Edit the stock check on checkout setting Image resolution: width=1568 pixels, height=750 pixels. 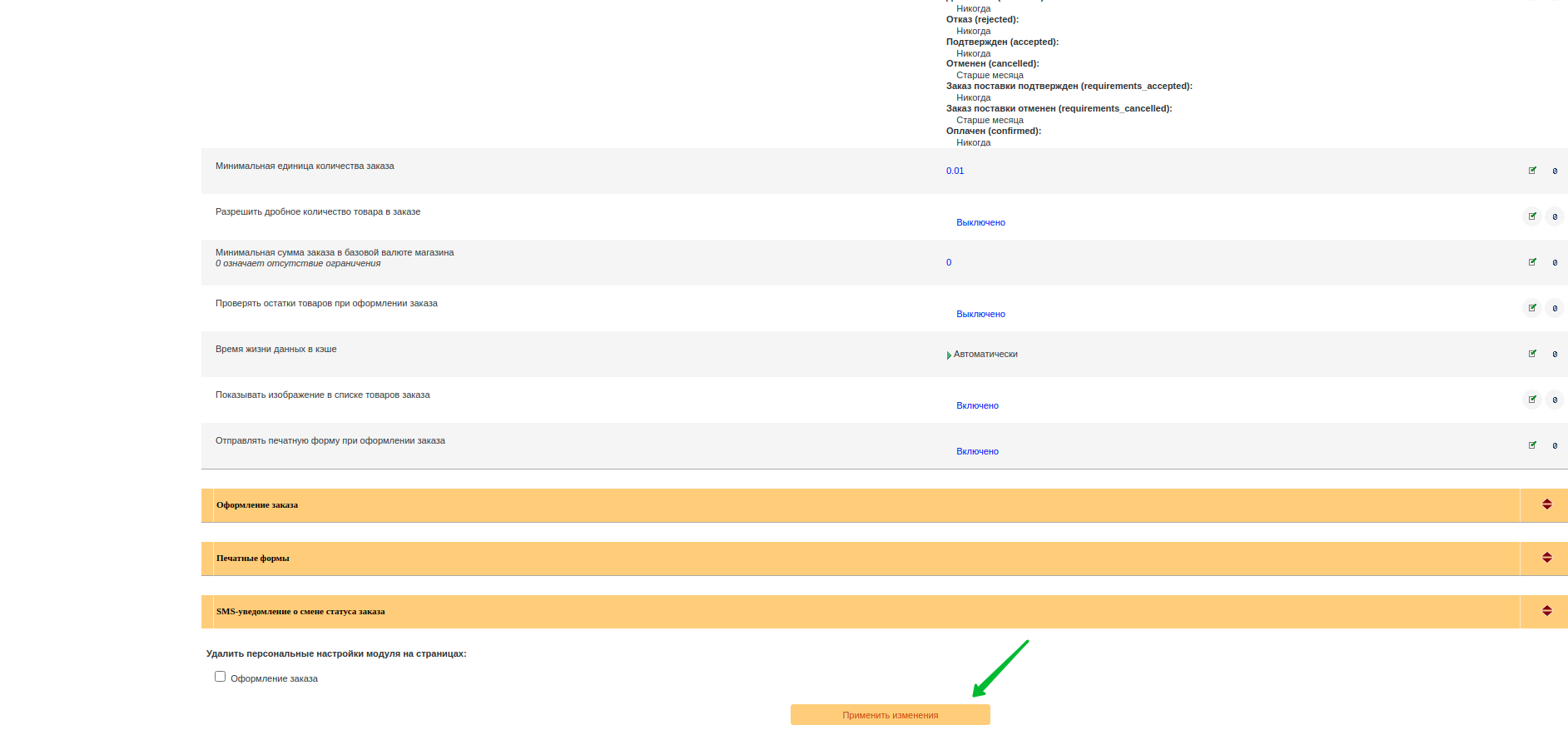1532,308
